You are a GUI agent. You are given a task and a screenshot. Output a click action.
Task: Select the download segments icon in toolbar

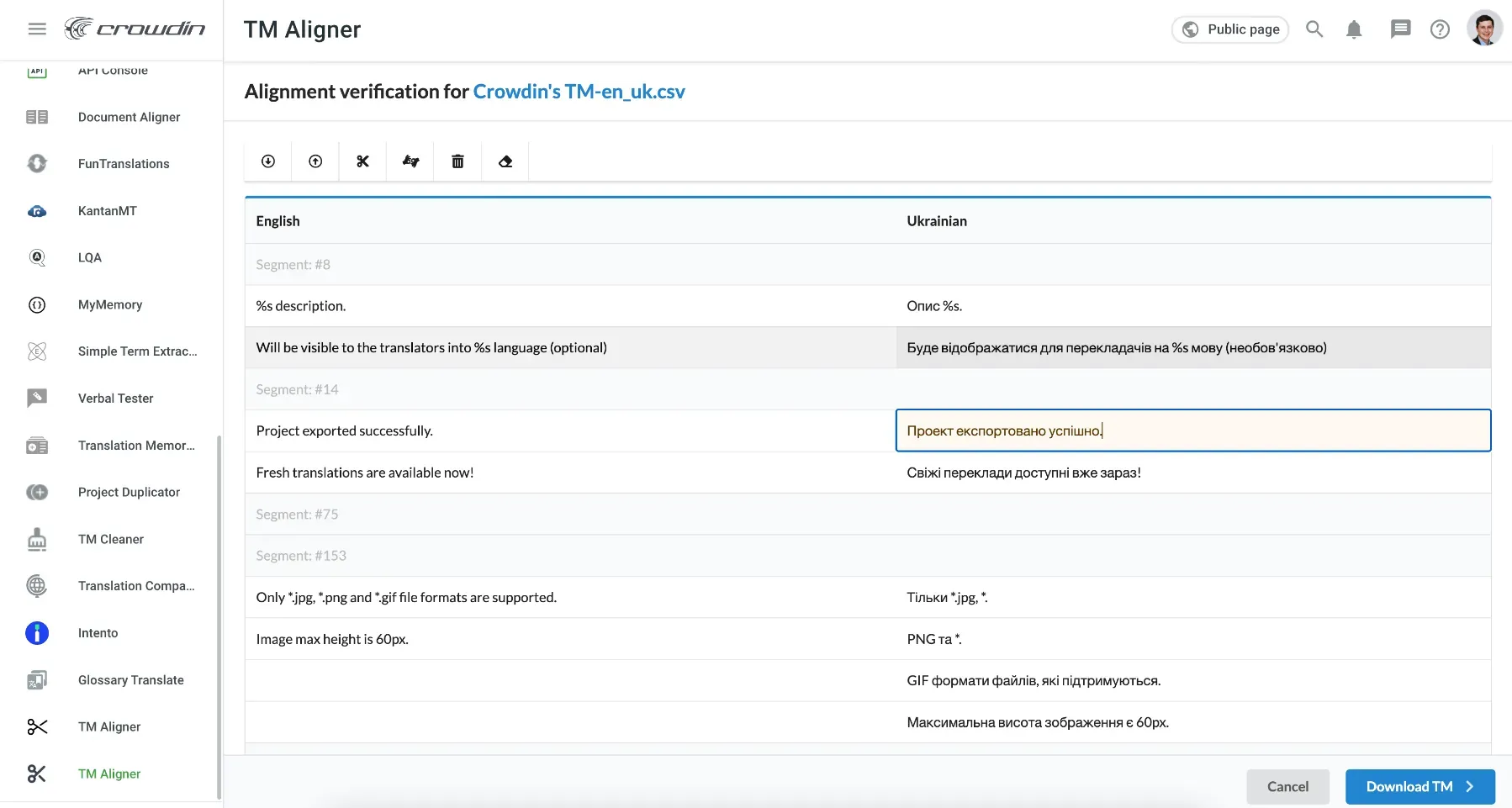pos(267,161)
